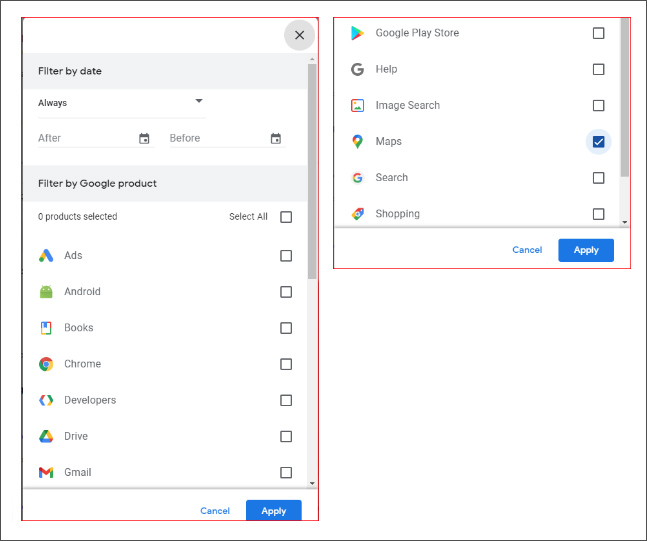Image resolution: width=647 pixels, height=541 pixels.
Task: Click the down arrow of left scrollbar
Action: 312,483
